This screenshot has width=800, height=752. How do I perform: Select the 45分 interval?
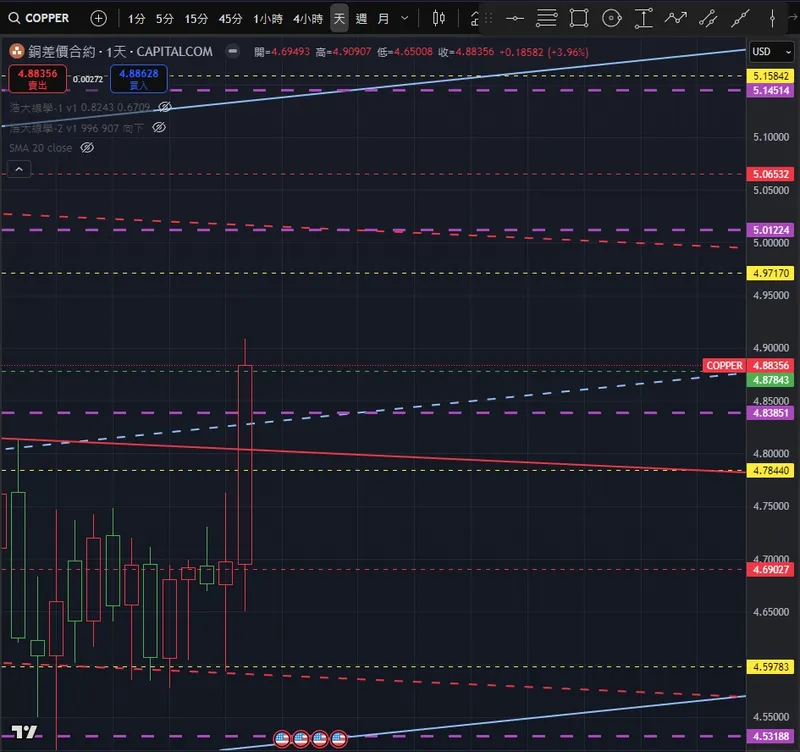(x=230, y=19)
